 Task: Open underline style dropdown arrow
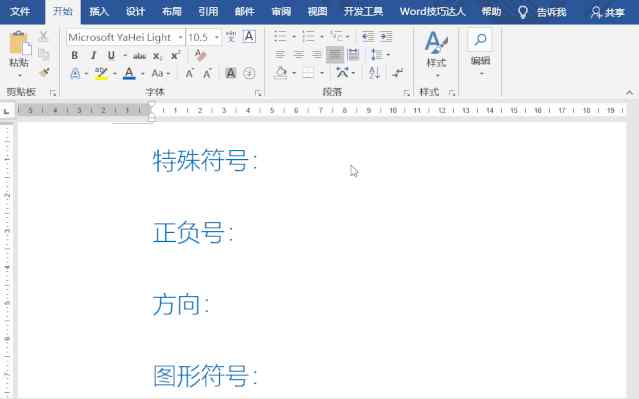point(125,55)
